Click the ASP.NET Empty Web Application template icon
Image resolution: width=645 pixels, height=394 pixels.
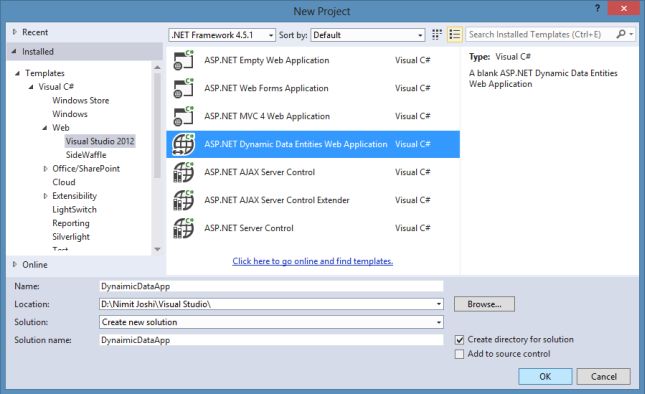(183, 60)
